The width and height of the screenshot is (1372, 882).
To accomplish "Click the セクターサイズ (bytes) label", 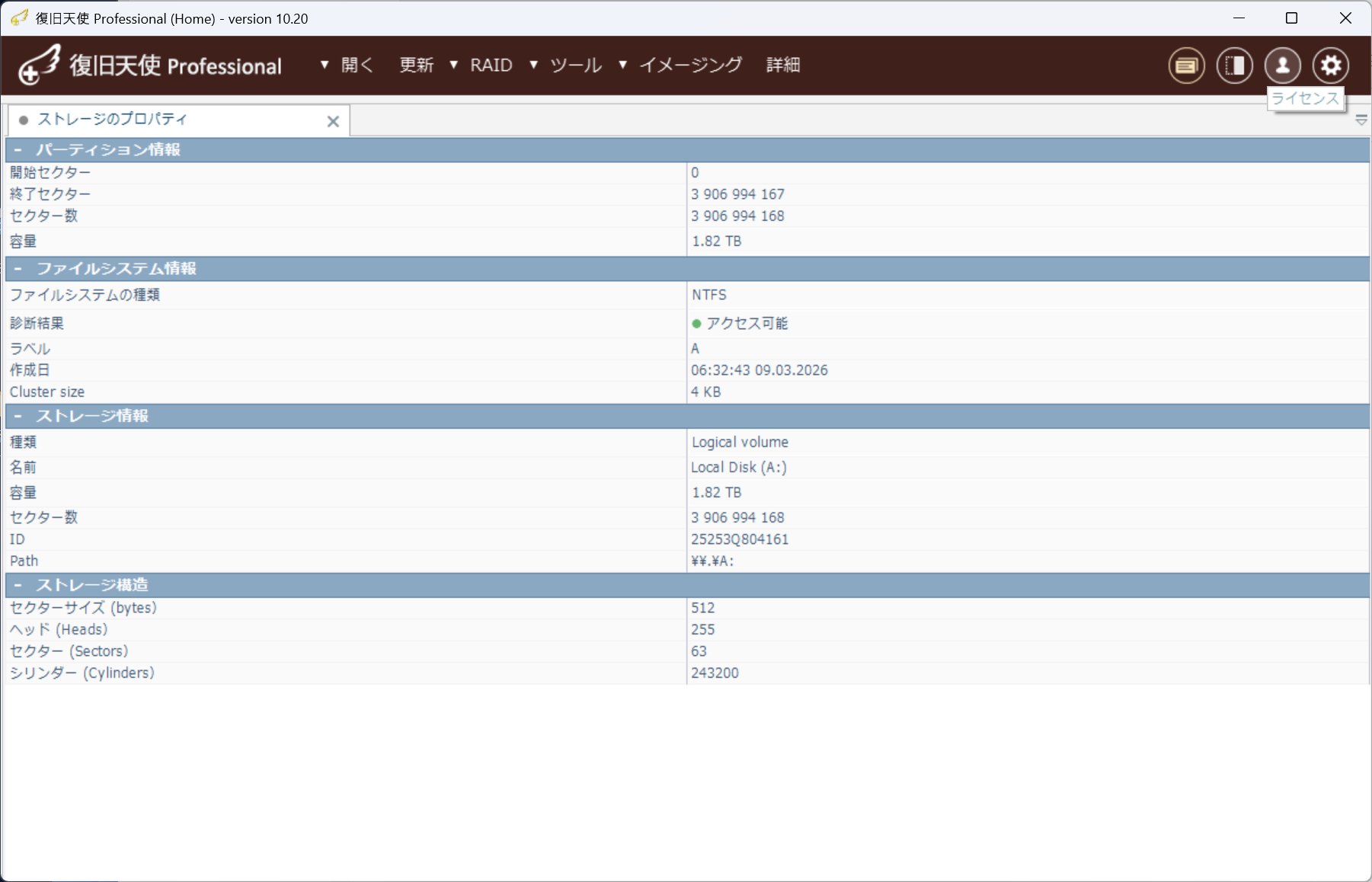I will (83, 609).
